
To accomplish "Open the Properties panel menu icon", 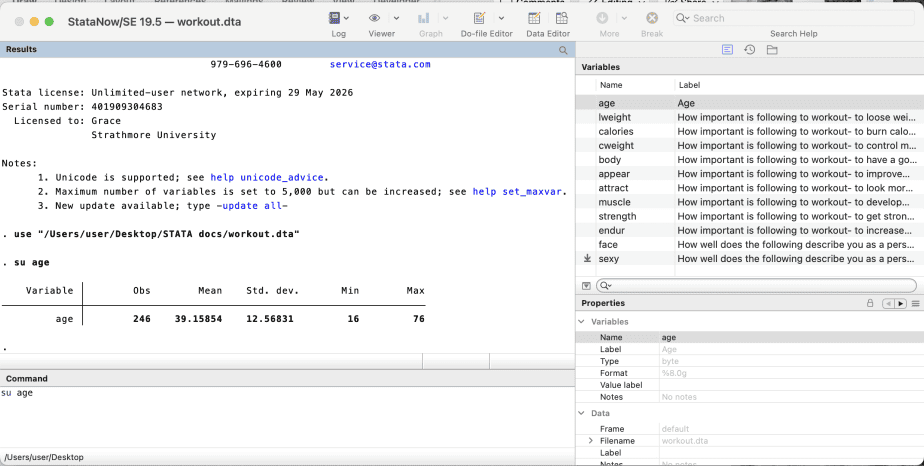I will tap(915, 303).
